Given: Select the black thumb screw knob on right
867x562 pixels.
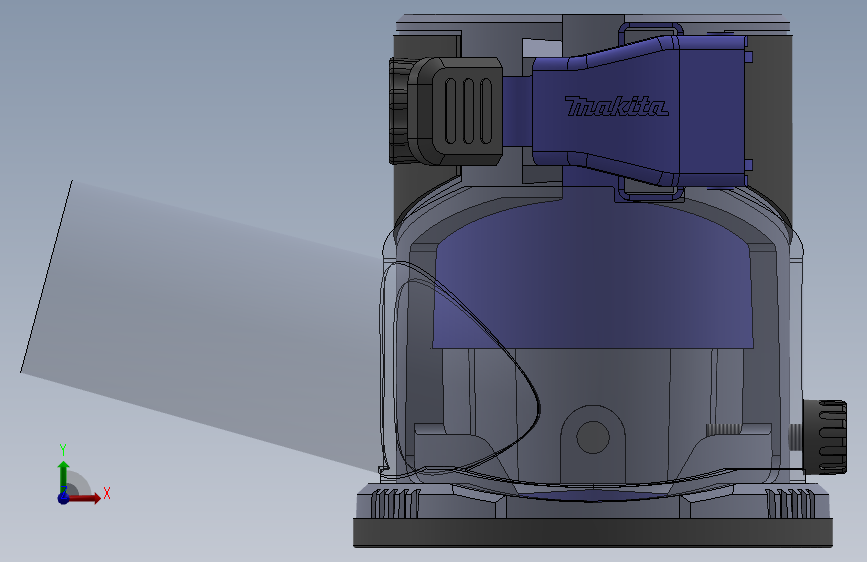Looking at the screenshot, I should (825, 438).
